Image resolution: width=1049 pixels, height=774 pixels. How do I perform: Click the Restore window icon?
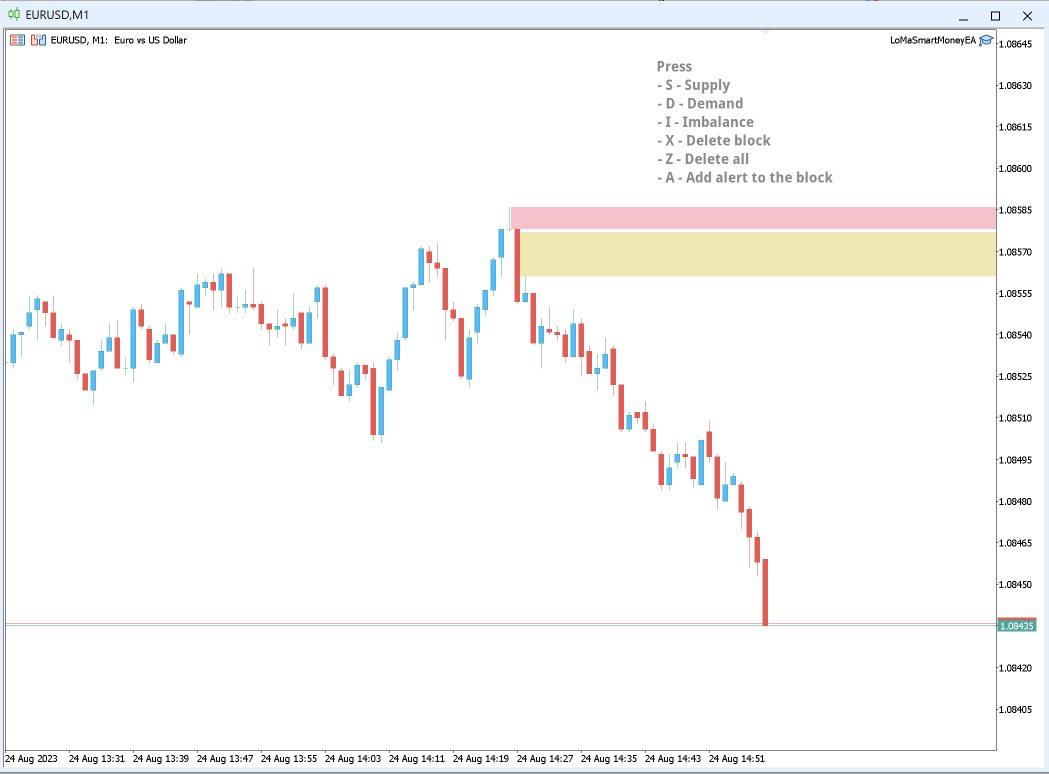994,16
